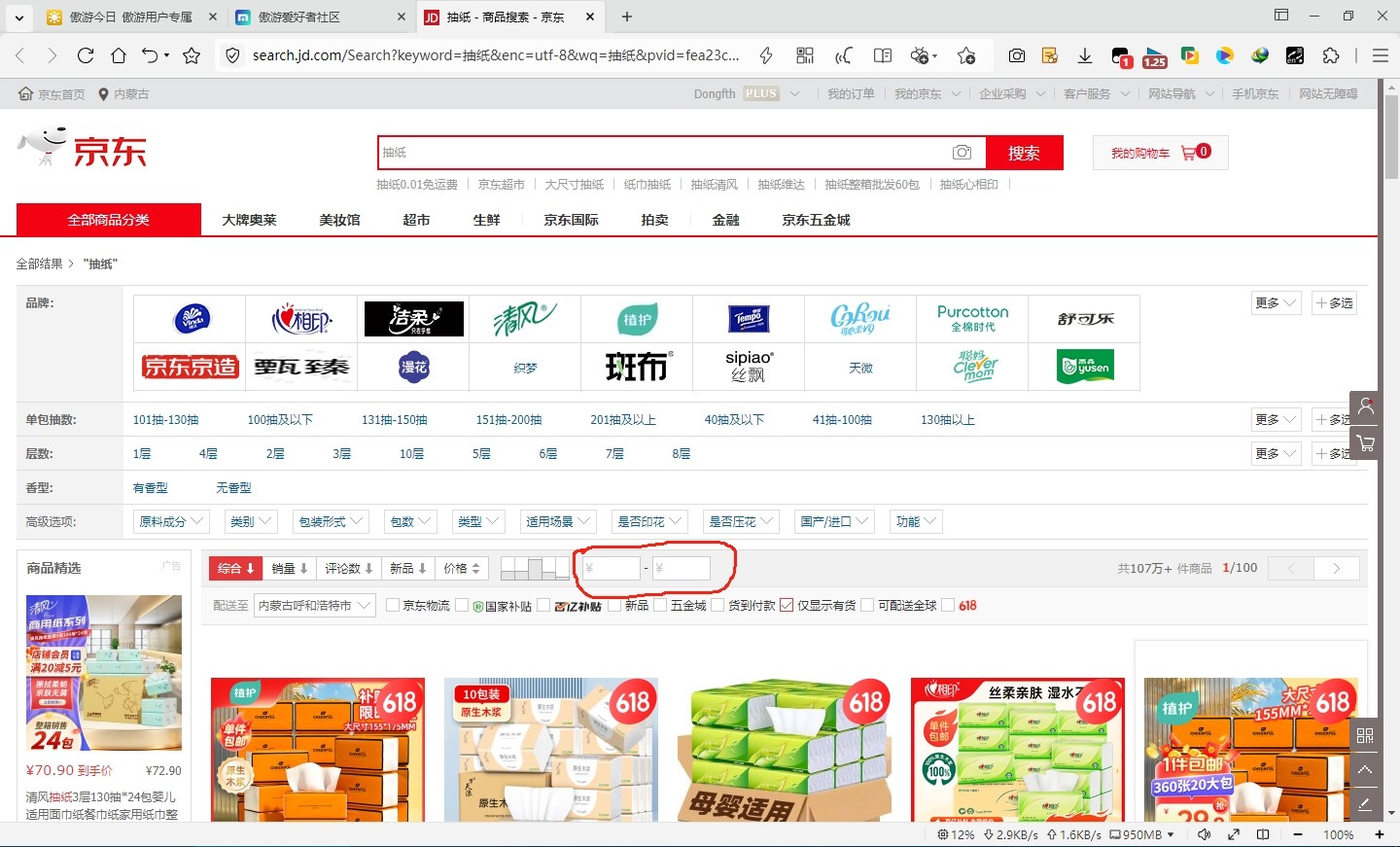Check the 618 filter checkbox
Image resolution: width=1400 pixels, height=847 pixels.
click(x=948, y=606)
